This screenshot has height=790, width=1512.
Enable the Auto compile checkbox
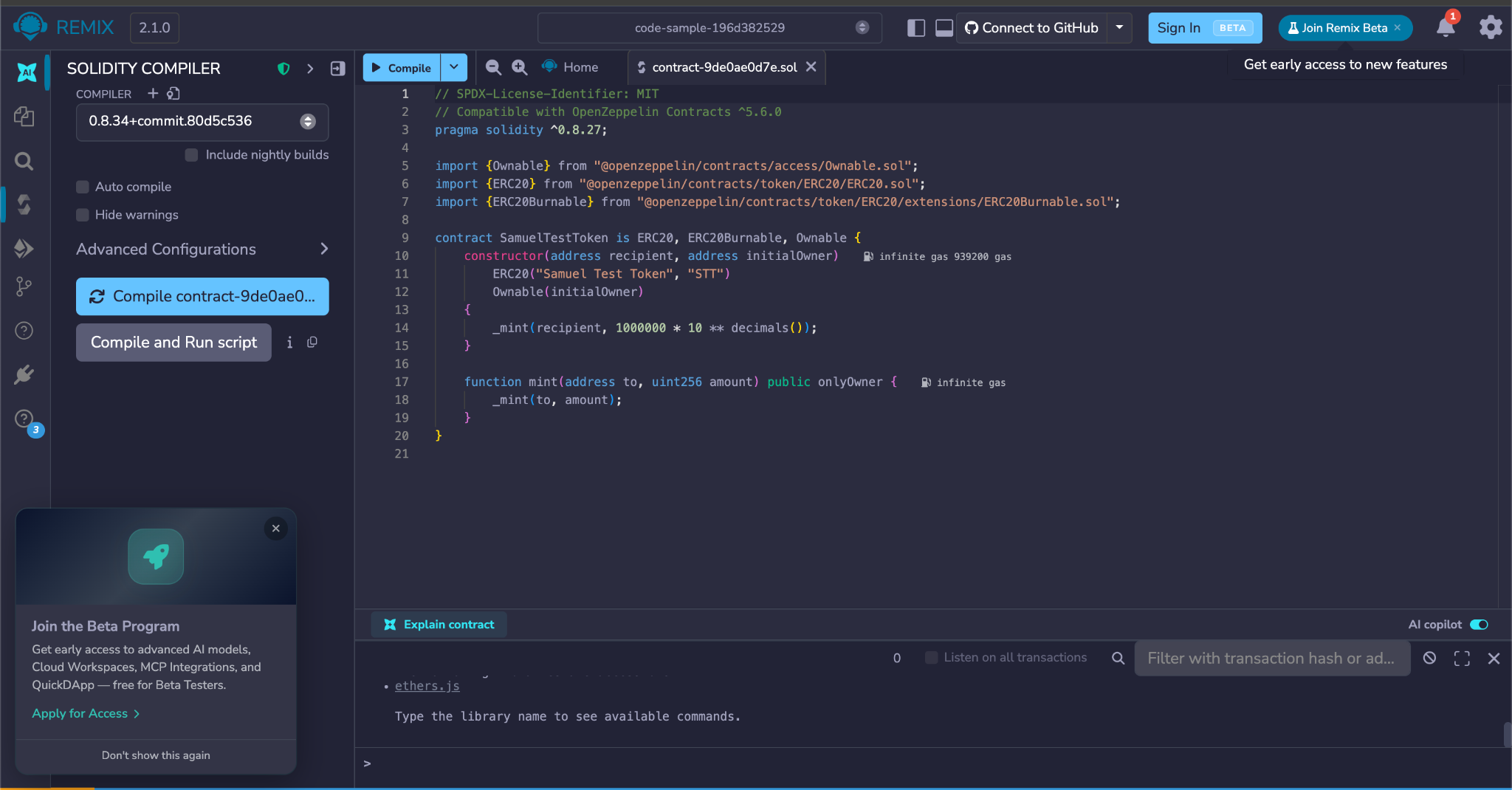[83, 187]
